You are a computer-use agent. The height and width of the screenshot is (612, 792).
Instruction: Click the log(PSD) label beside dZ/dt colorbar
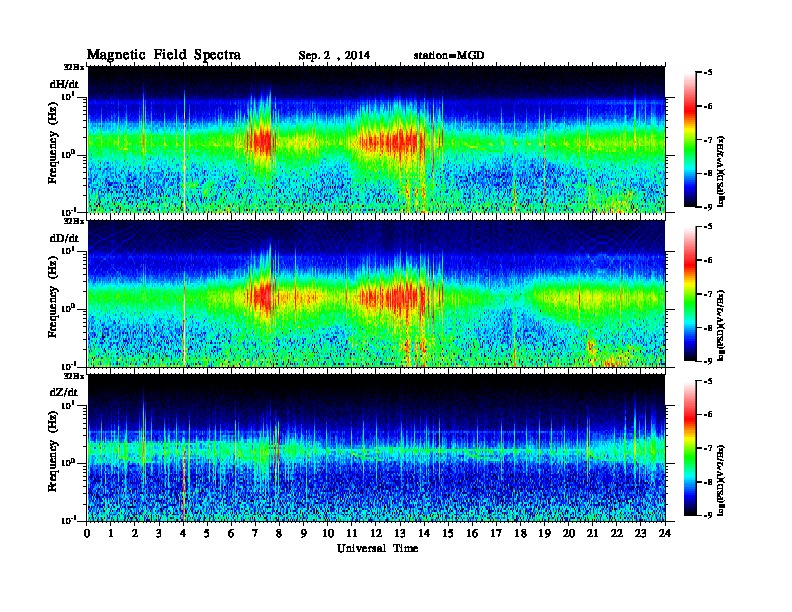point(722,480)
